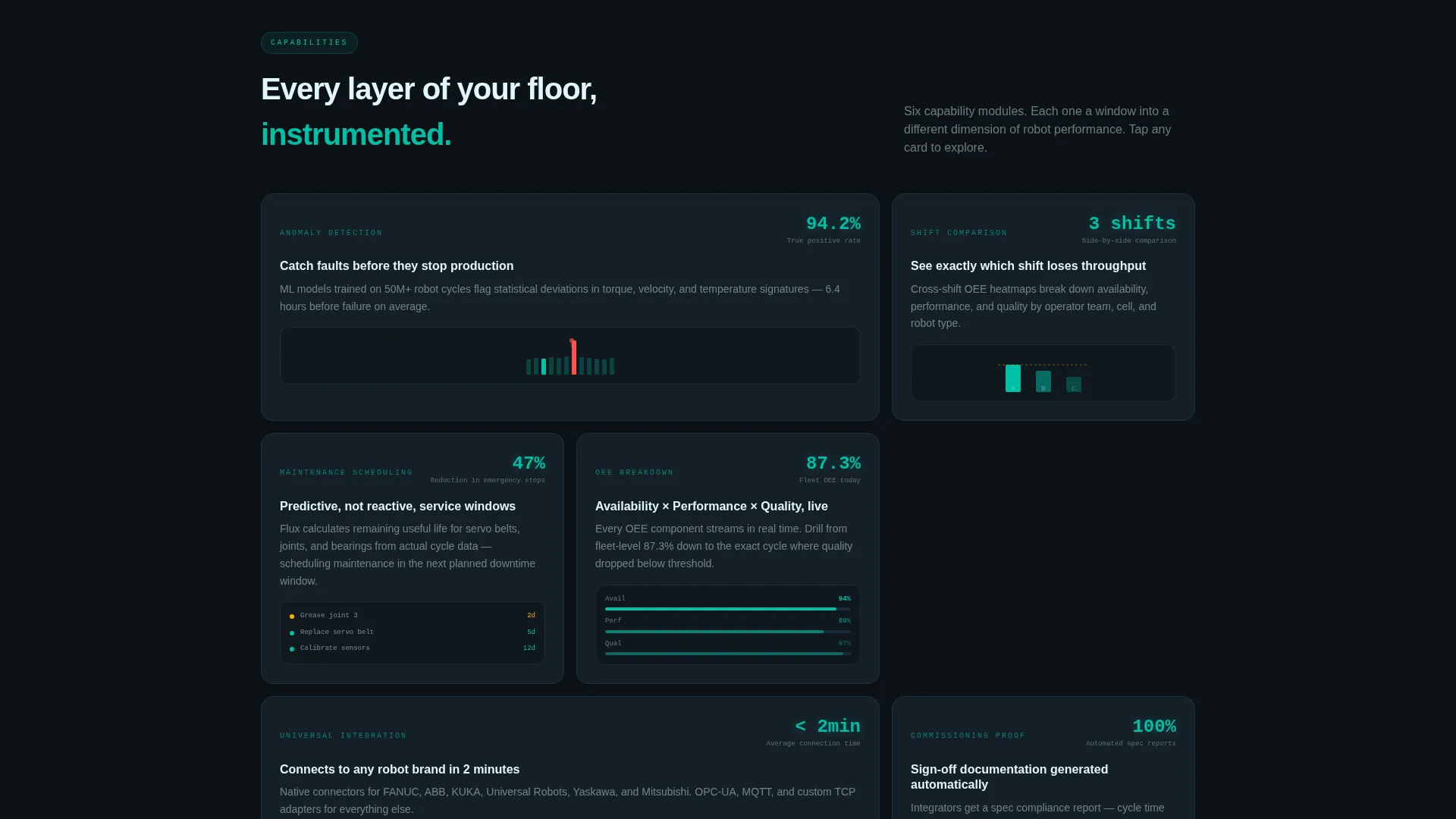Image resolution: width=1456 pixels, height=819 pixels.
Task: Select the shift B bar in shift comparison chart
Action: tap(1043, 381)
